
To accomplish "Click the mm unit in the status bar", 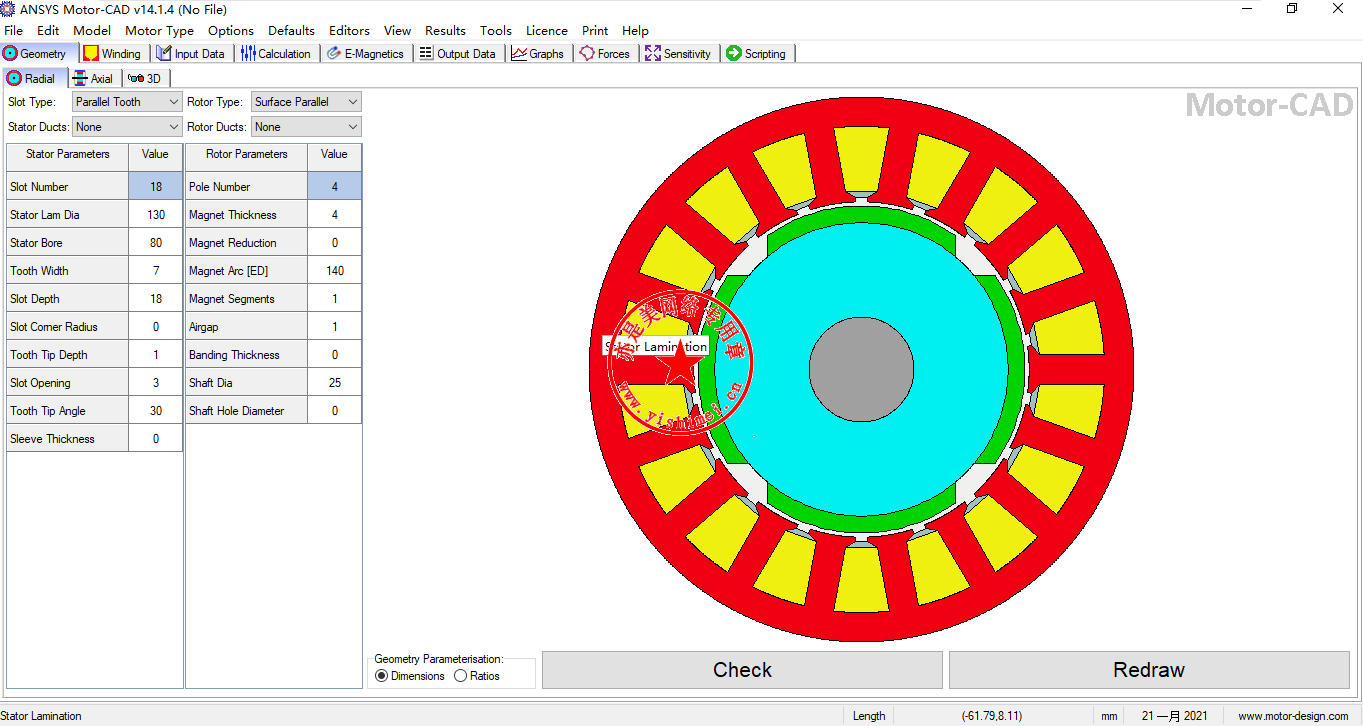I will click(x=1109, y=716).
